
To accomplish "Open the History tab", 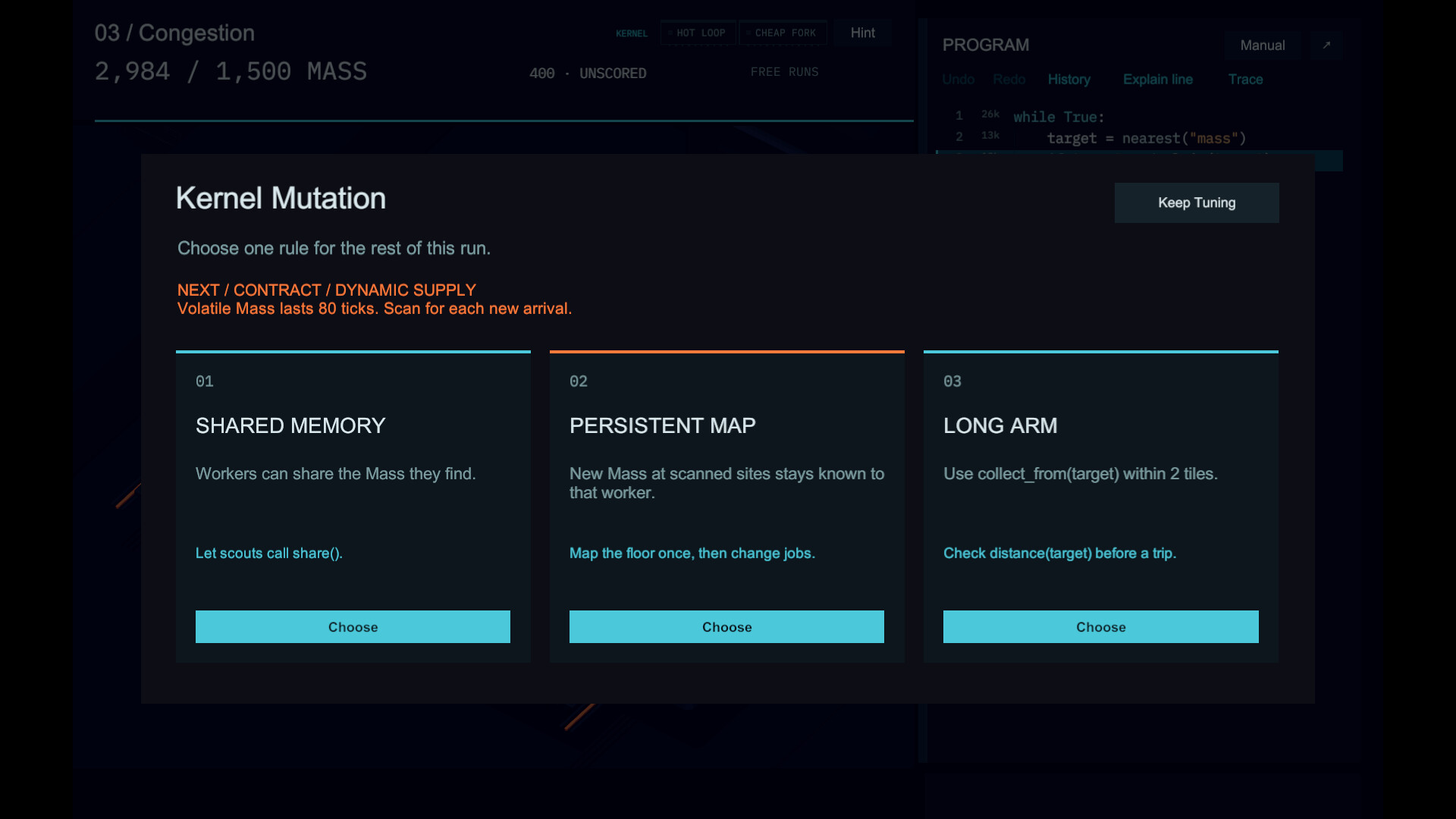I will [x=1069, y=80].
